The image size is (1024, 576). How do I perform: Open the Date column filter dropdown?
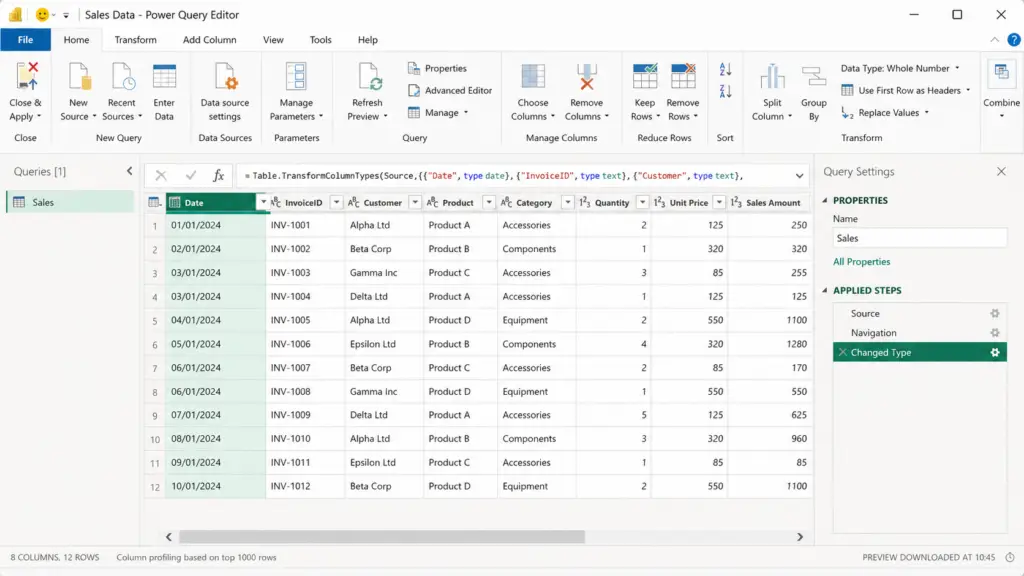pyautogui.click(x=263, y=202)
